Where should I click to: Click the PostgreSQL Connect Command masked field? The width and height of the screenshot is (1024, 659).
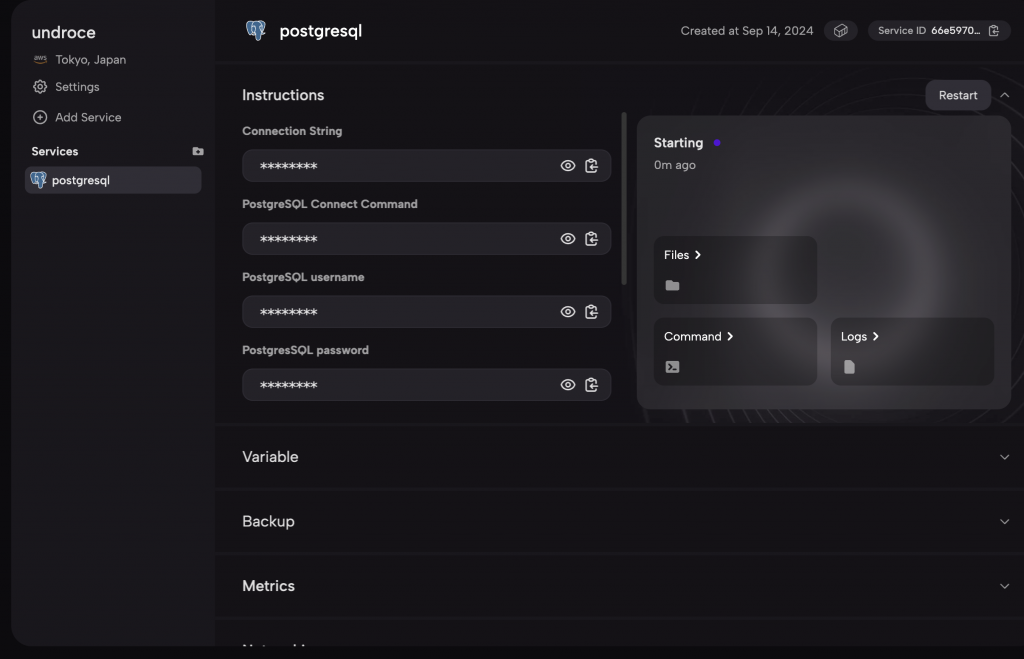coord(426,239)
